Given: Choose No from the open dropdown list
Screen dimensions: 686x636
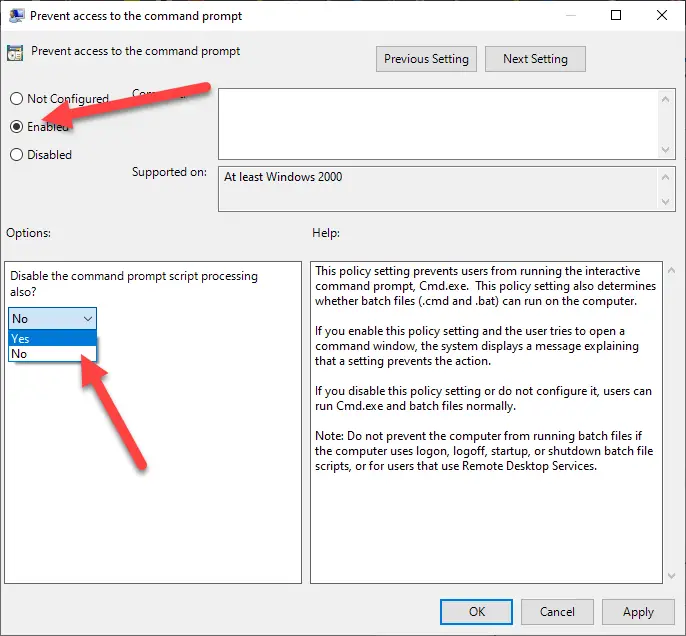Looking at the screenshot, I should (52, 353).
